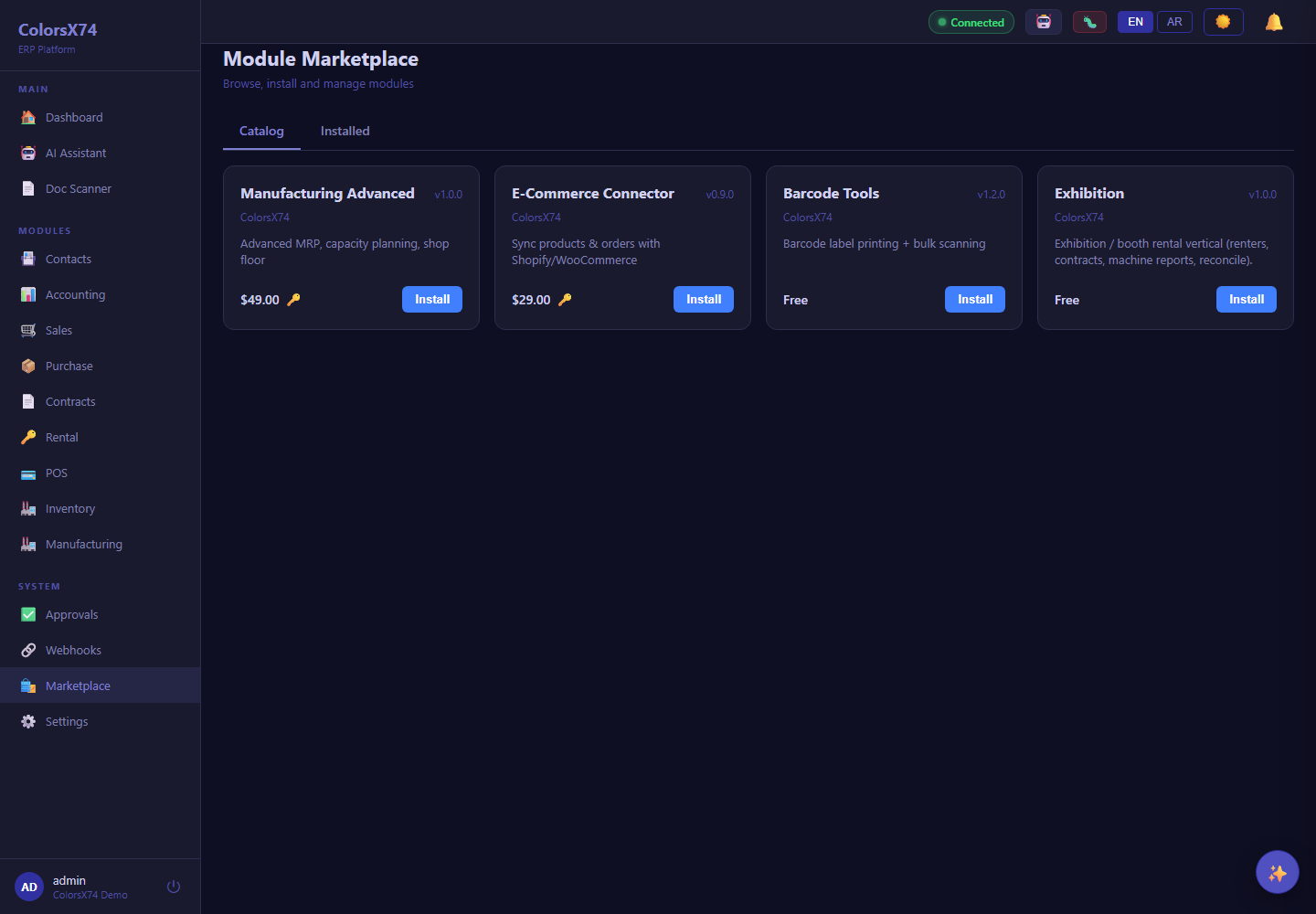Install E-Commerce Connector module
Image resolution: width=1316 pixels, height=914 pixels.
[704, 300]
